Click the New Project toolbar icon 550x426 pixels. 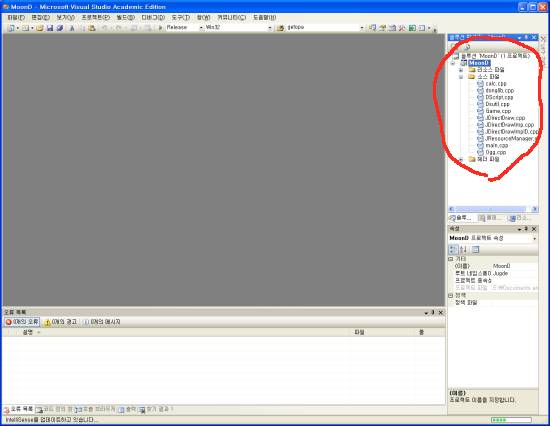(x=11, y=28)
